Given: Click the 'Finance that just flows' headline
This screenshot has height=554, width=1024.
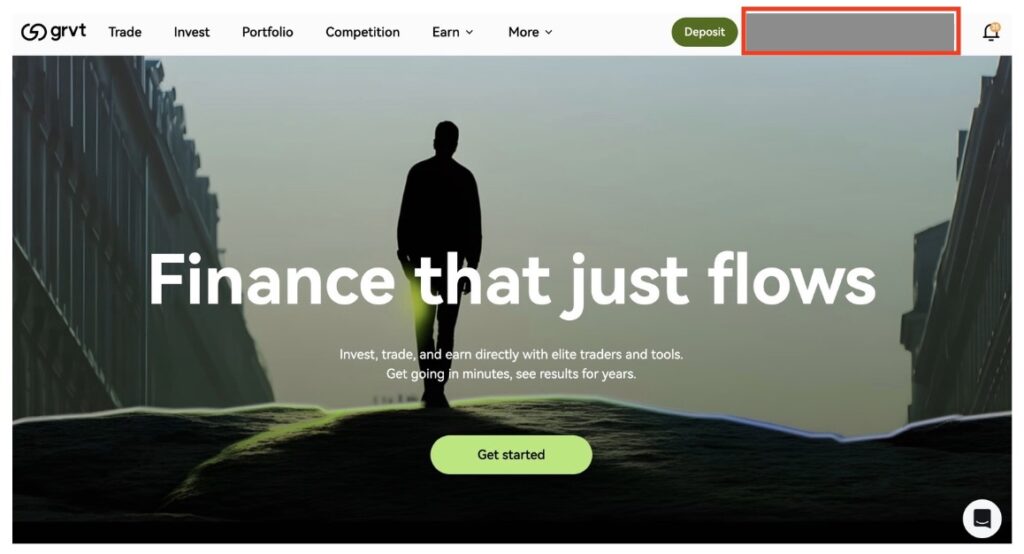Looking at the screenshot, I should pos(512,280).
